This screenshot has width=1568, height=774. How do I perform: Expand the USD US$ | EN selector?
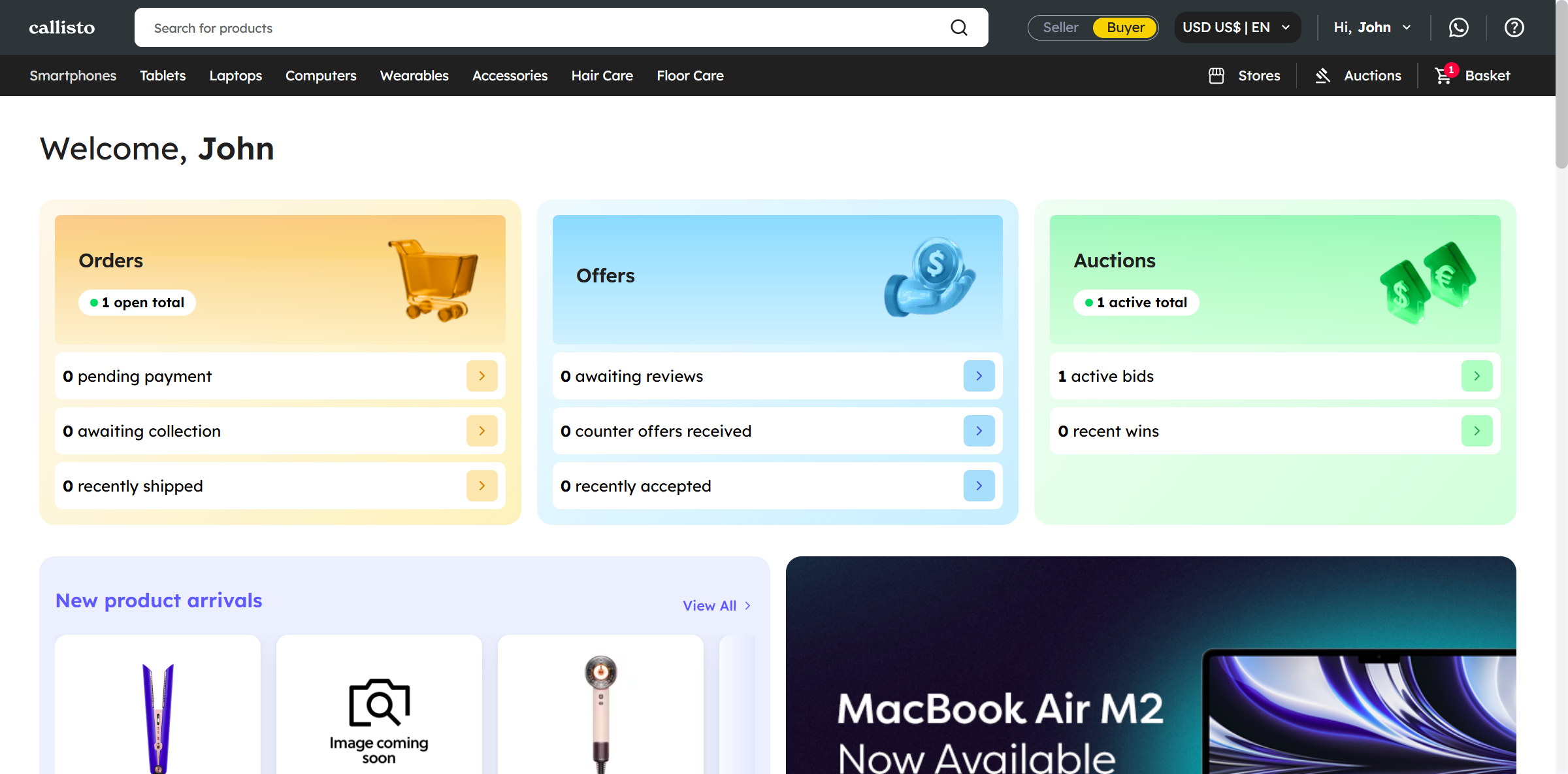[1237, 27]
